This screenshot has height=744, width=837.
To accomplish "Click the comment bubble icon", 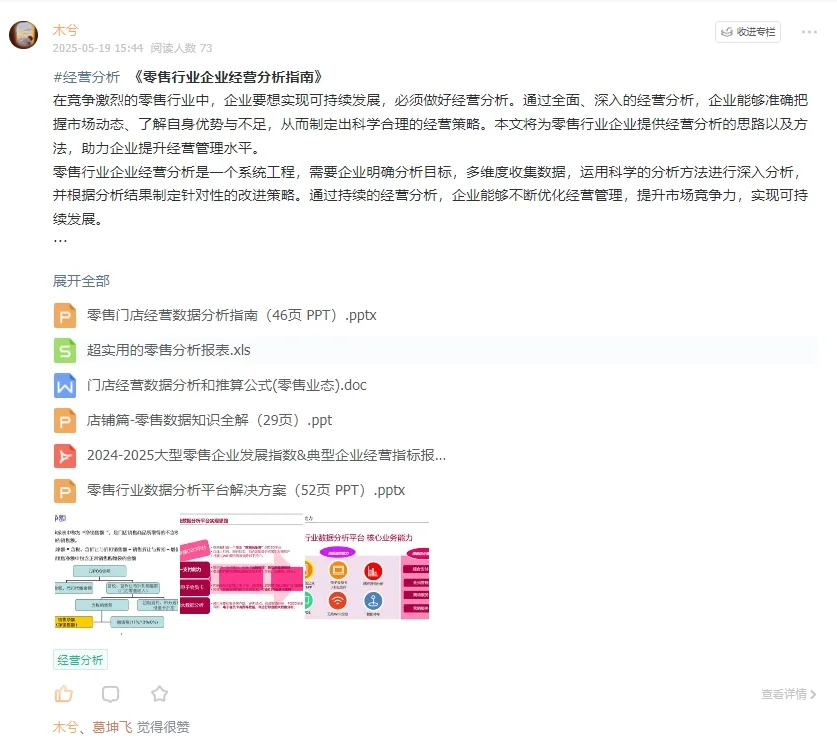I will point(110,694).
